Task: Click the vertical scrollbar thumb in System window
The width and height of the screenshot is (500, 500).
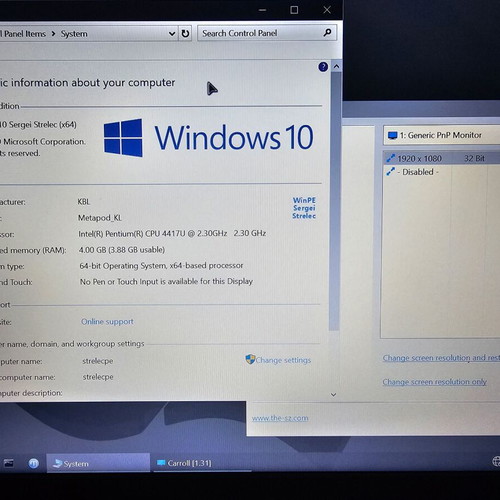Action: pos(335,201)
